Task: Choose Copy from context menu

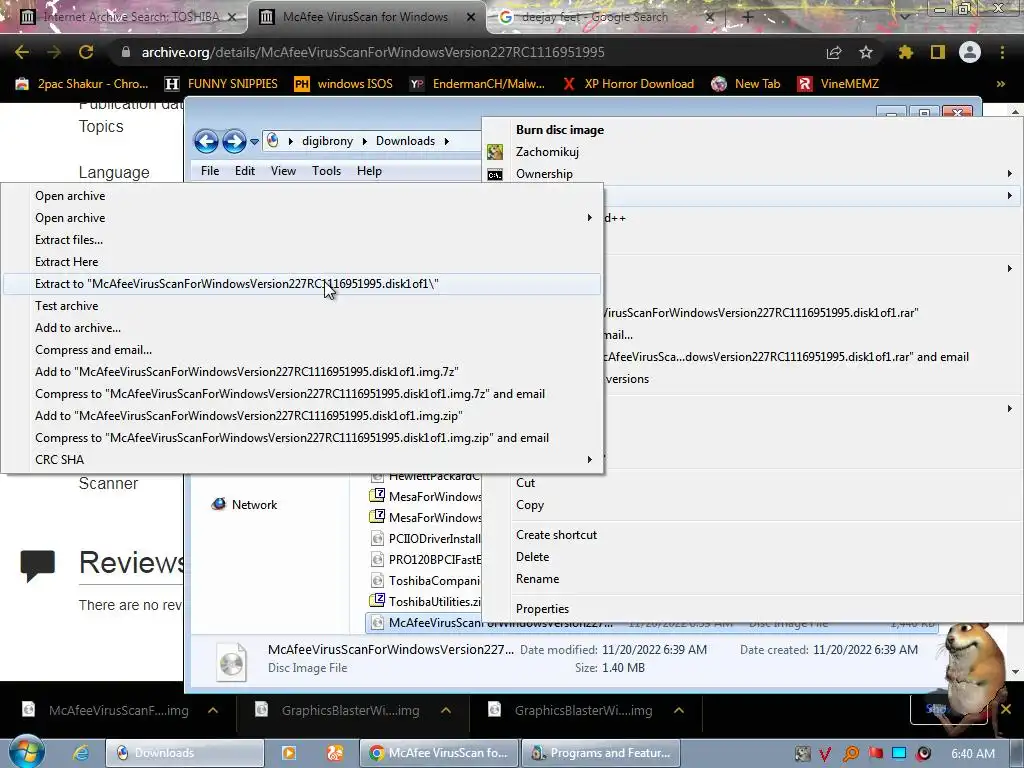Action: (x=751, y=505)
